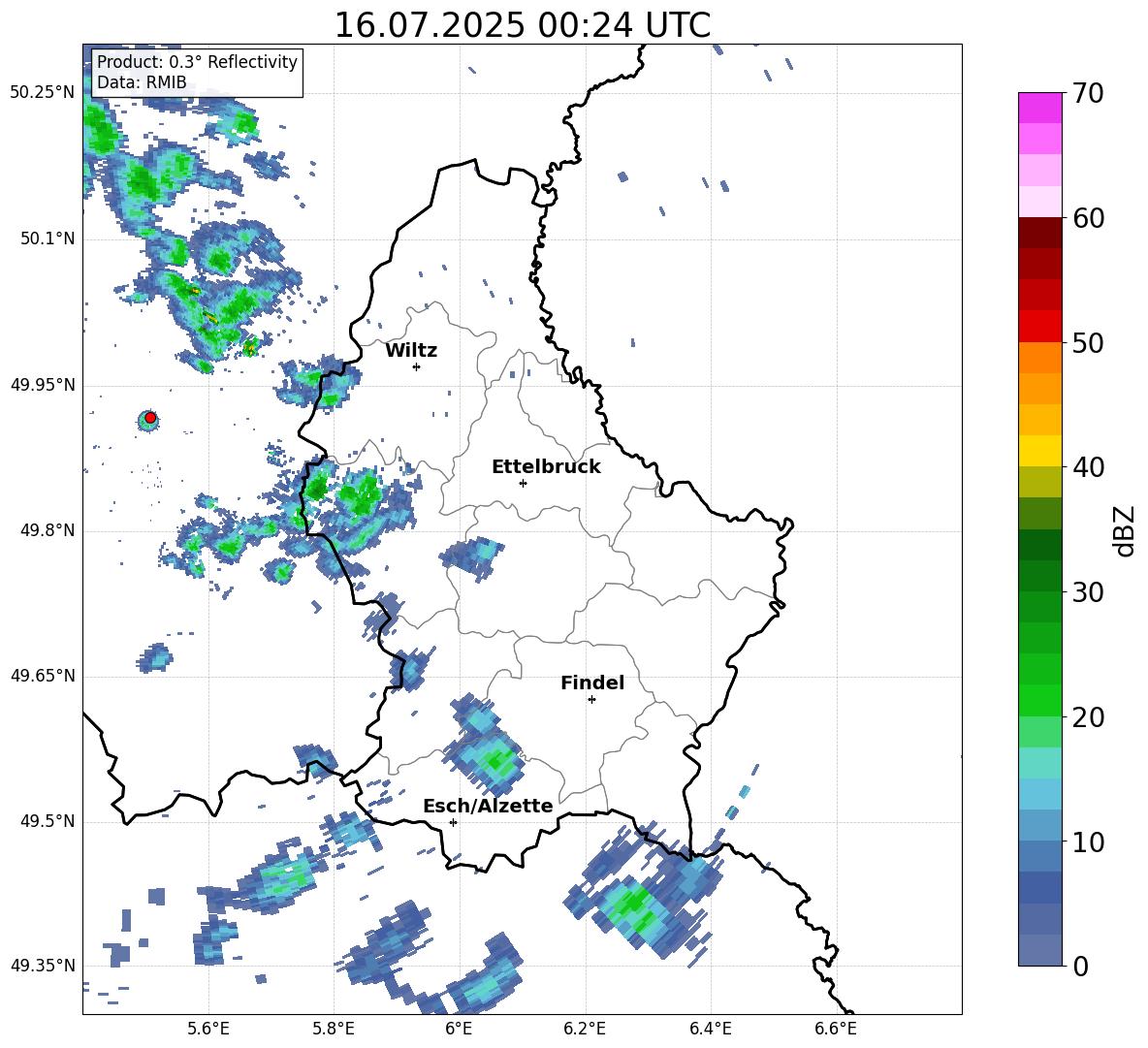The height and width of the screenshot is (1048, 1148).
Task: Click the bright red colorbar swatch above 50
Action: (1039, 327)
